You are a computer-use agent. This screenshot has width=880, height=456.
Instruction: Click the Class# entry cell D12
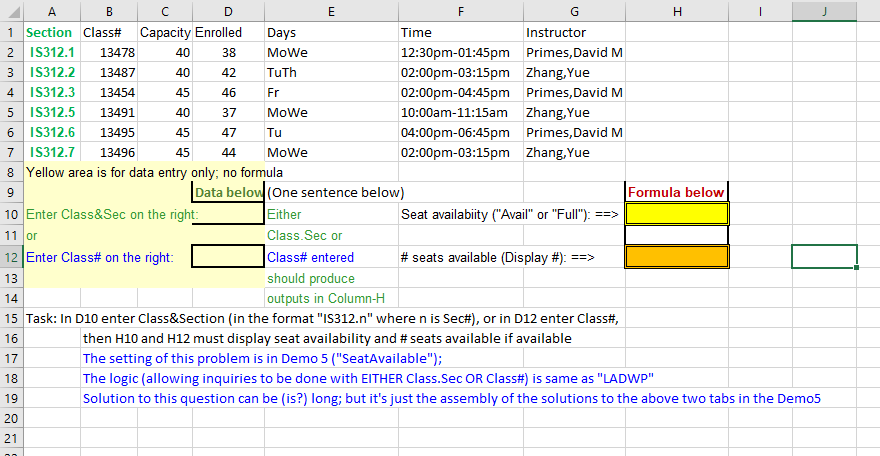click(x=228, y=256)
